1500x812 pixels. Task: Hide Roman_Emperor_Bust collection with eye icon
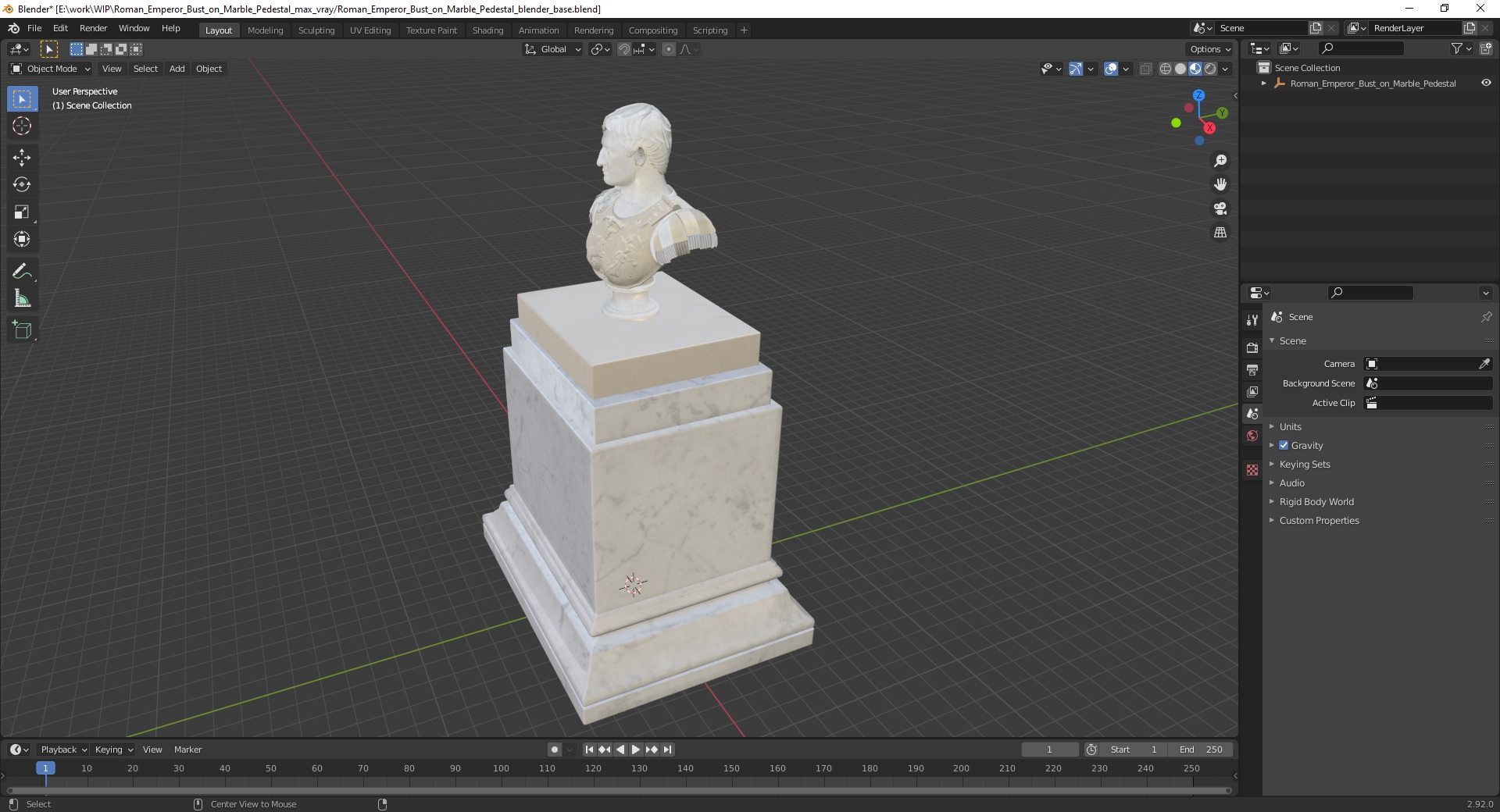coord(1486,84)
